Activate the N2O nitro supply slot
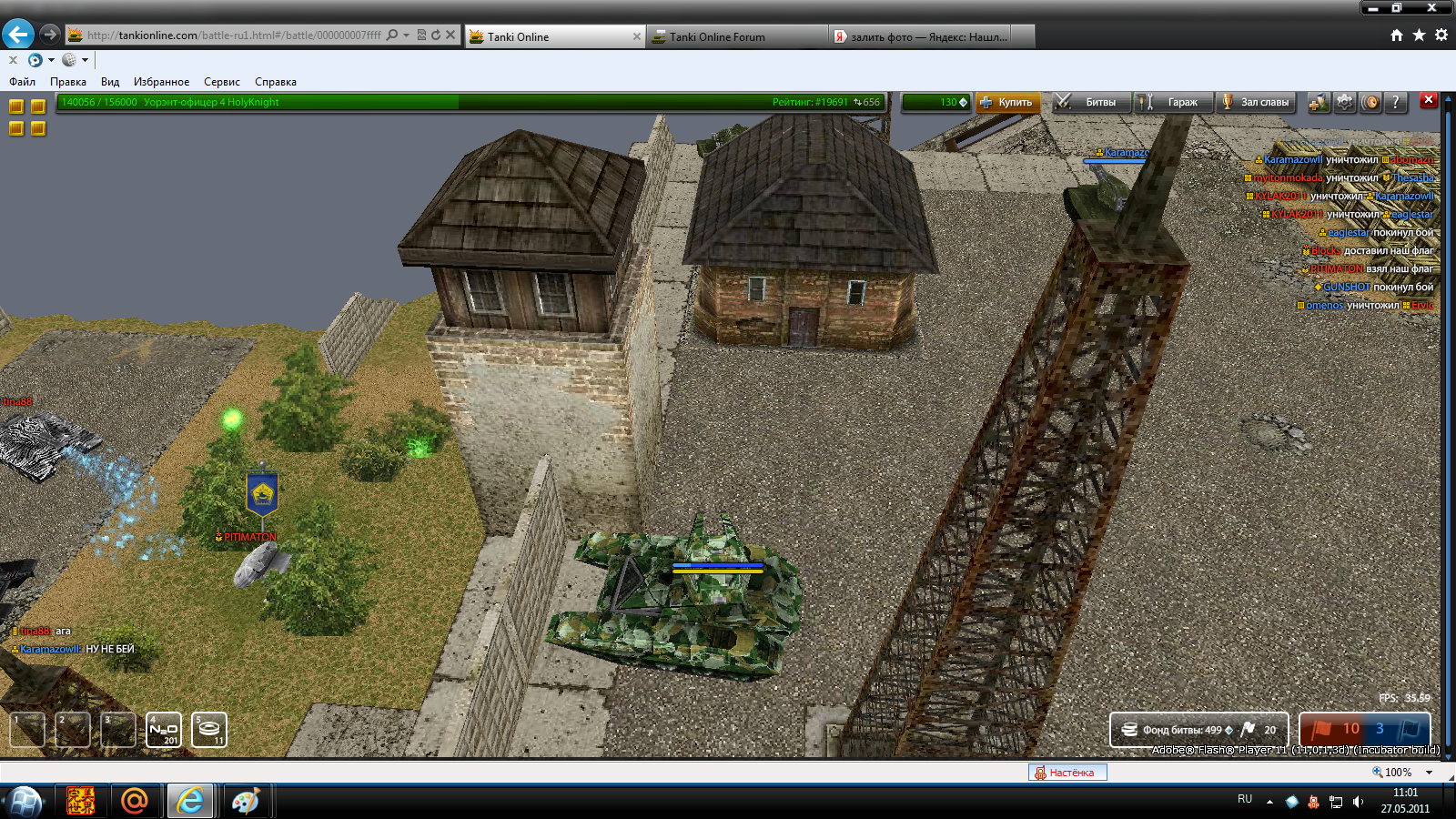1456x819 pixels. coord(164,730)
